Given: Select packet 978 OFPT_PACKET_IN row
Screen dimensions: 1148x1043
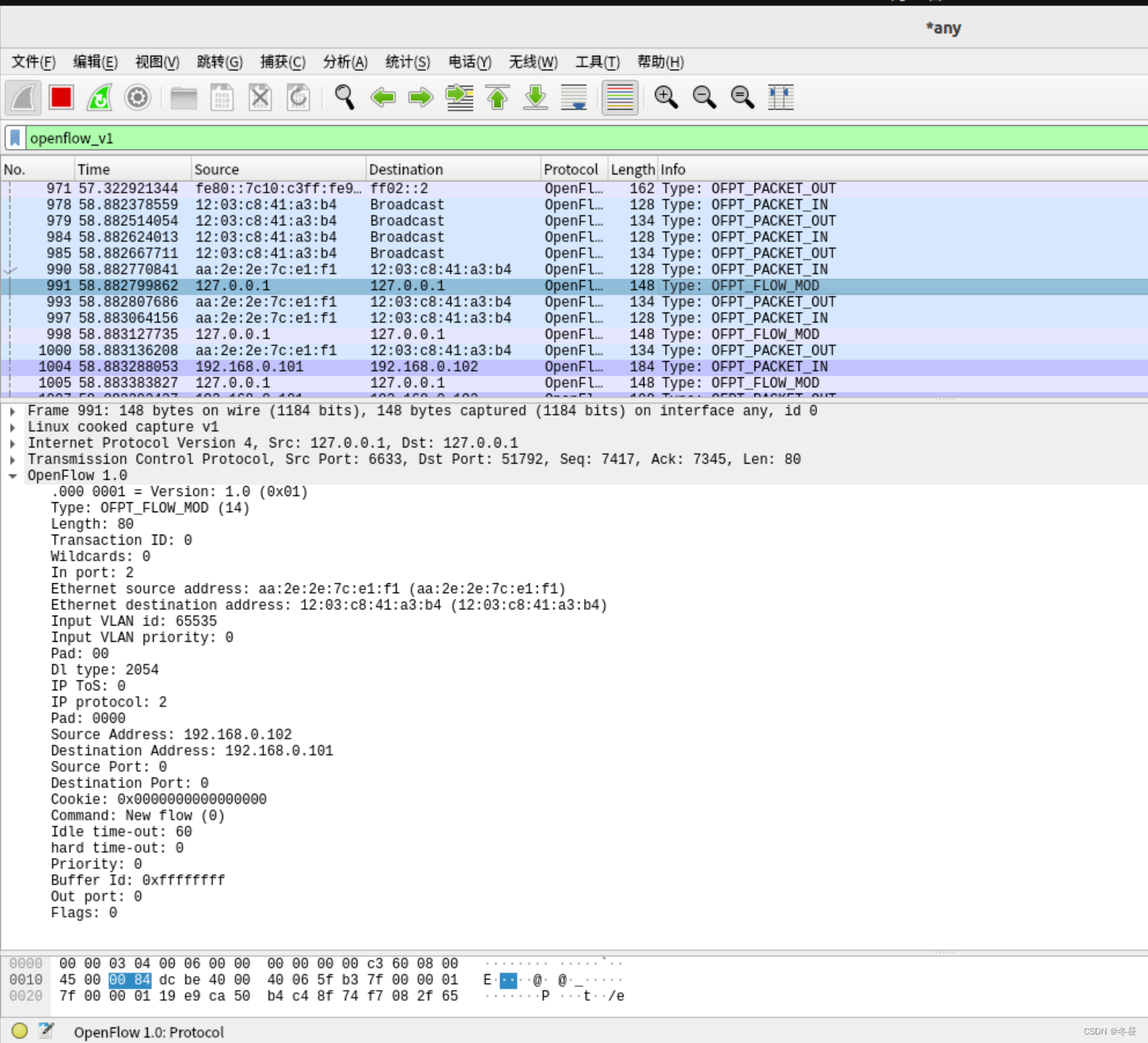Looking at the screenshot, I should pos(574,205).
